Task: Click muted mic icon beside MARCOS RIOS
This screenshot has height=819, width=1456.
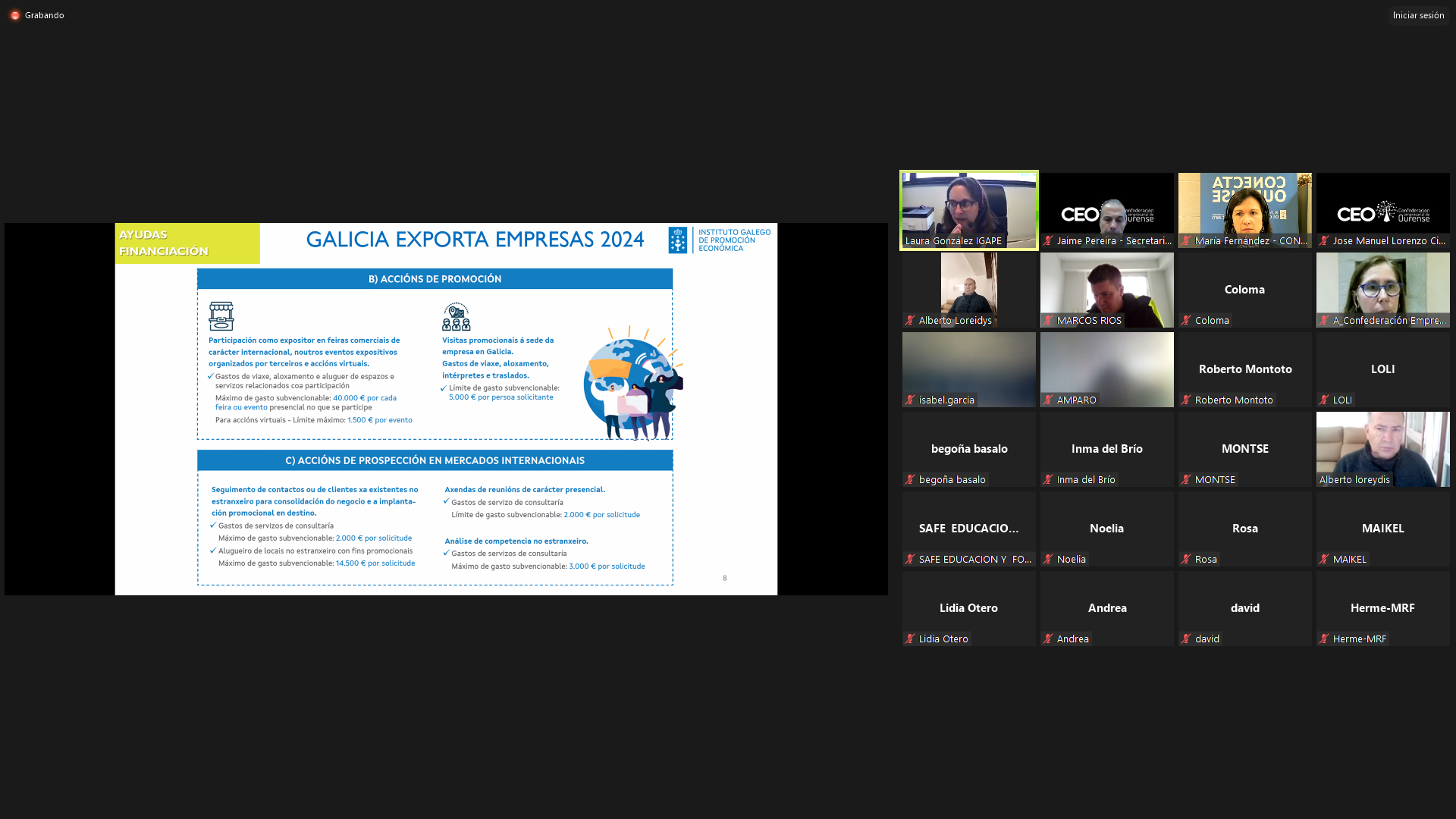Action: coord(1048,321)
